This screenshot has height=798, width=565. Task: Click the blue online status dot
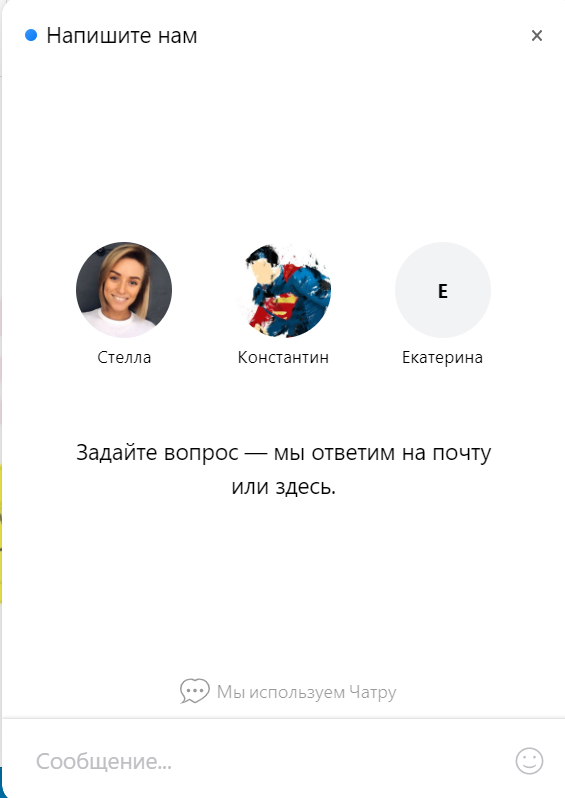(x=31, y=35)
